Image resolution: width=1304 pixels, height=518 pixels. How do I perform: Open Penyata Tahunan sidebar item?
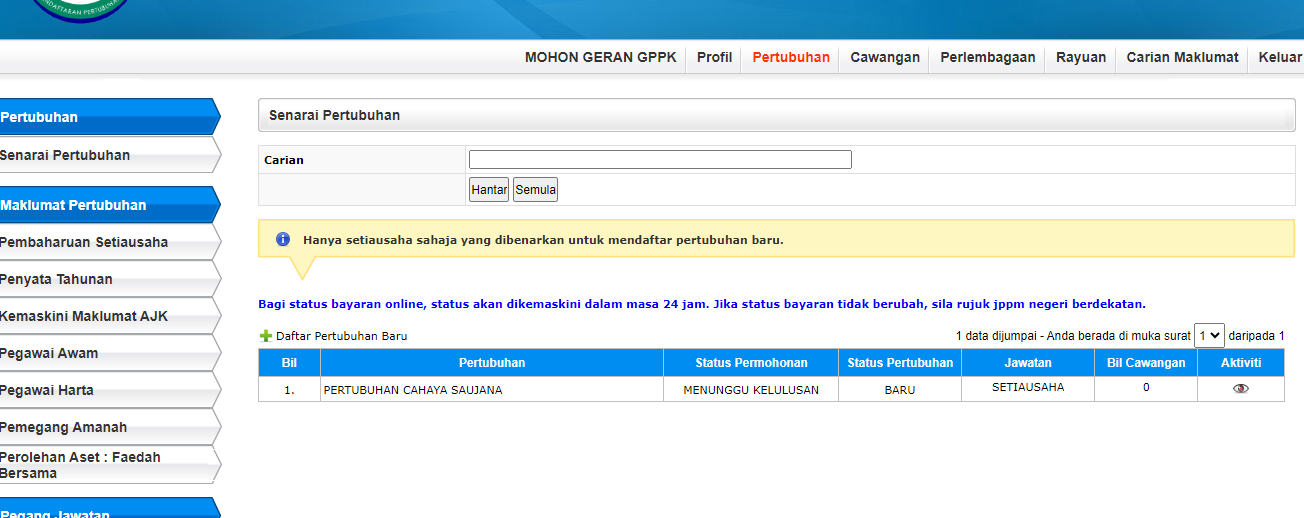(57, 279)
